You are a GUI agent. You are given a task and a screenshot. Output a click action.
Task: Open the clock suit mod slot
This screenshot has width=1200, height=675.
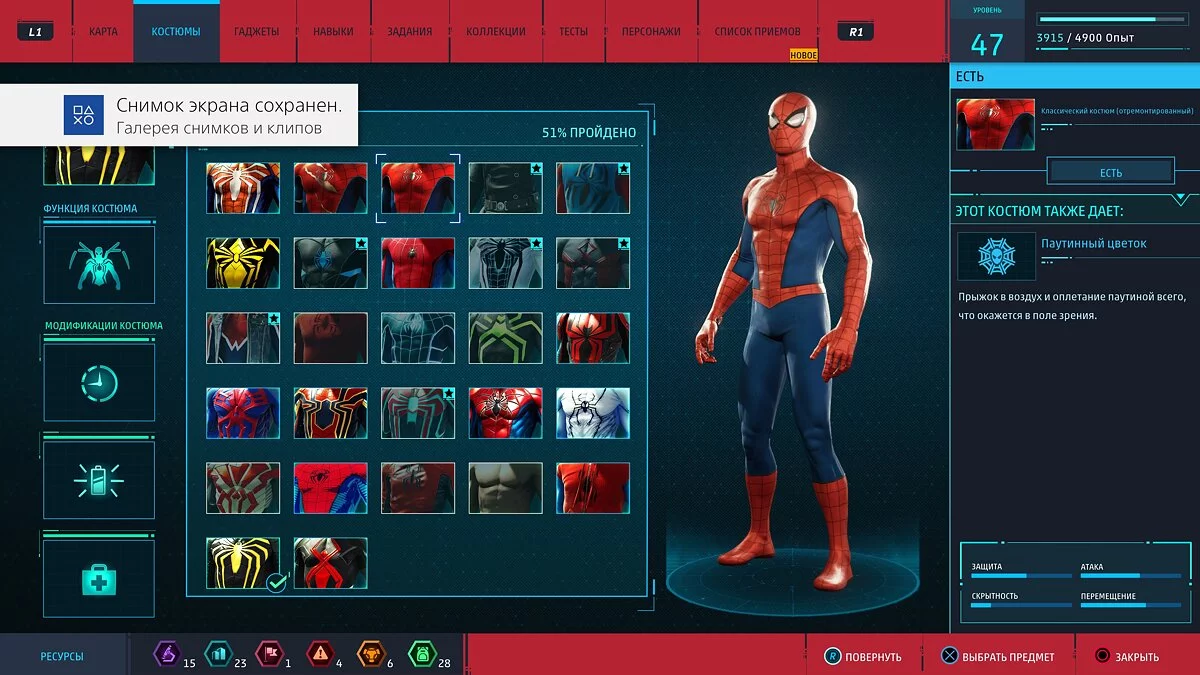click(x=99, y=383)
